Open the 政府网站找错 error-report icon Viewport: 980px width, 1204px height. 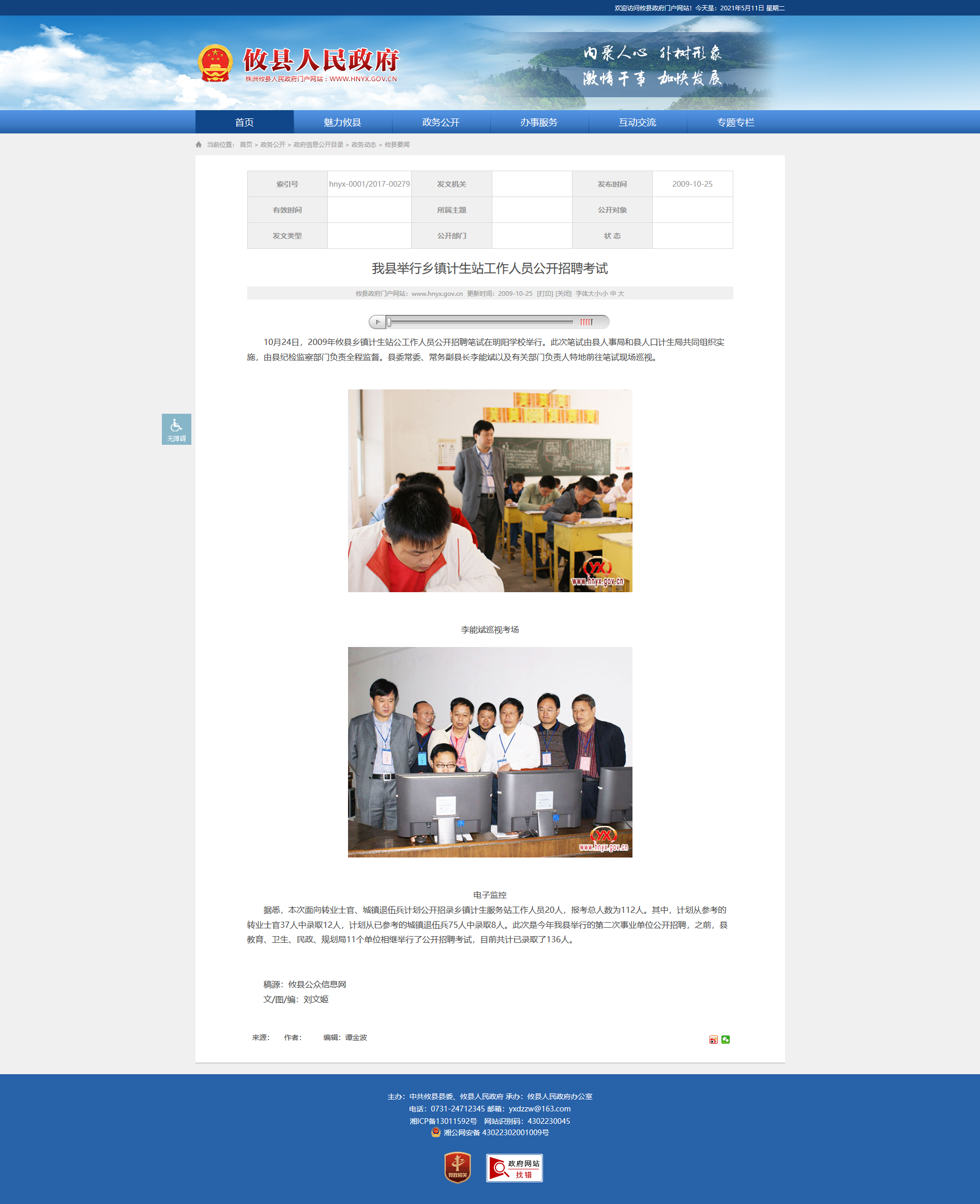pyautogui.click(x=514, y=1168)
